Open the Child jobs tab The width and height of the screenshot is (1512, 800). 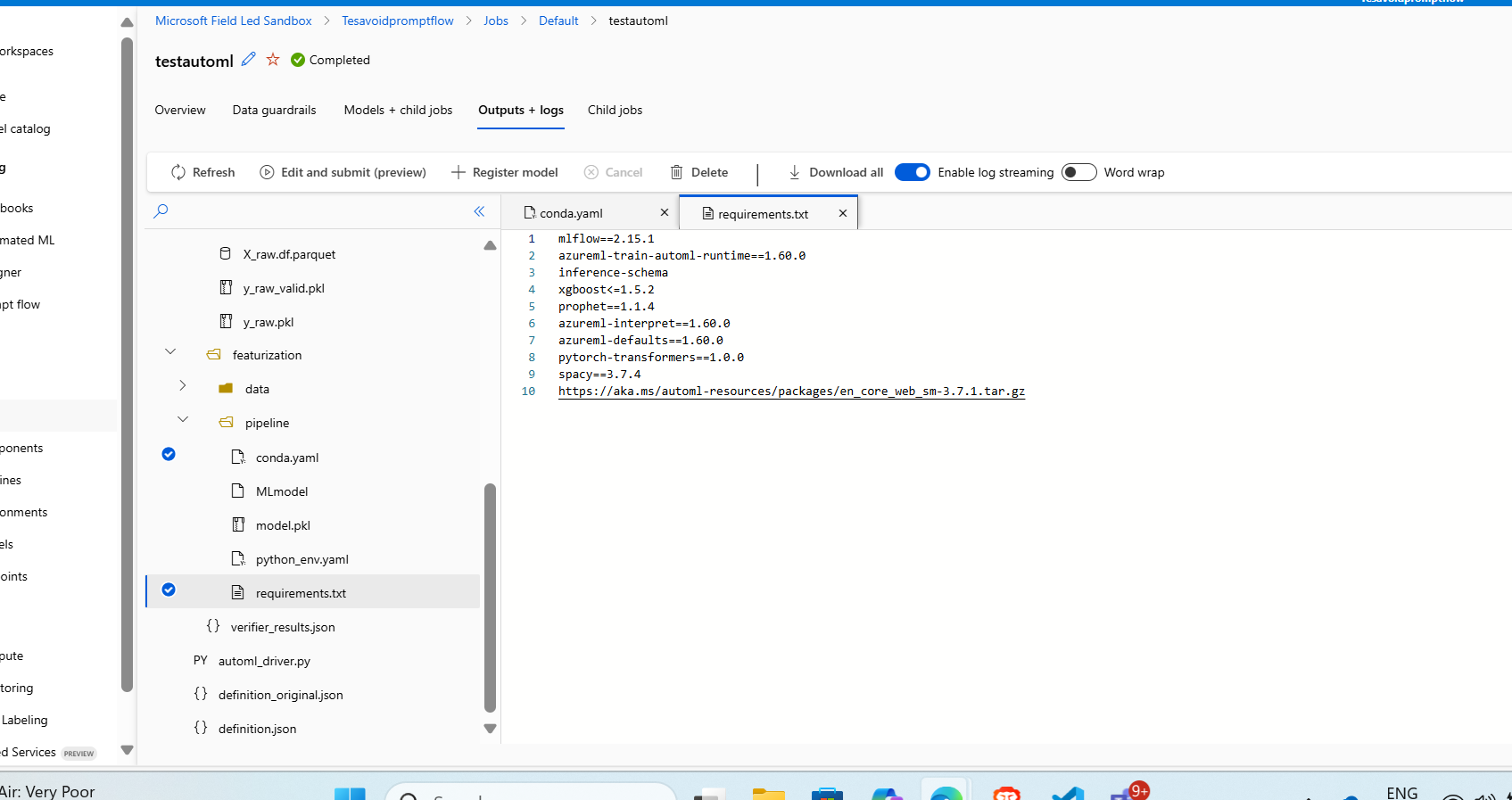point(615,110)
